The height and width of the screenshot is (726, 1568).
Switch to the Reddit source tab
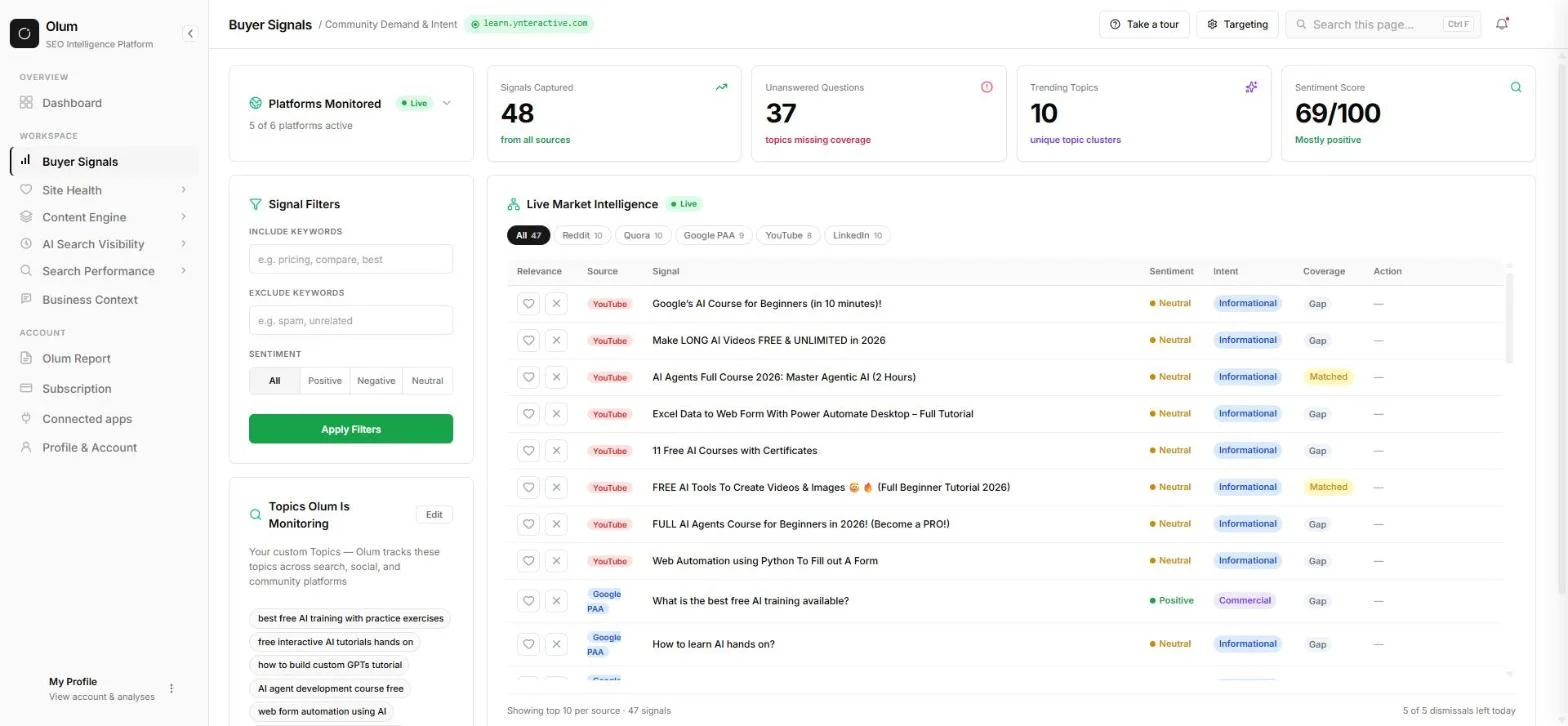[x=582, y=236]
